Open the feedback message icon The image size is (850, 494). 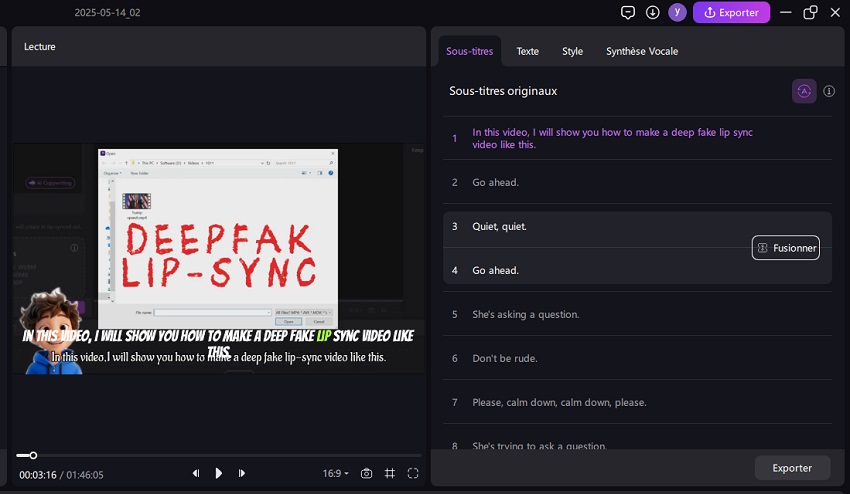628,13
